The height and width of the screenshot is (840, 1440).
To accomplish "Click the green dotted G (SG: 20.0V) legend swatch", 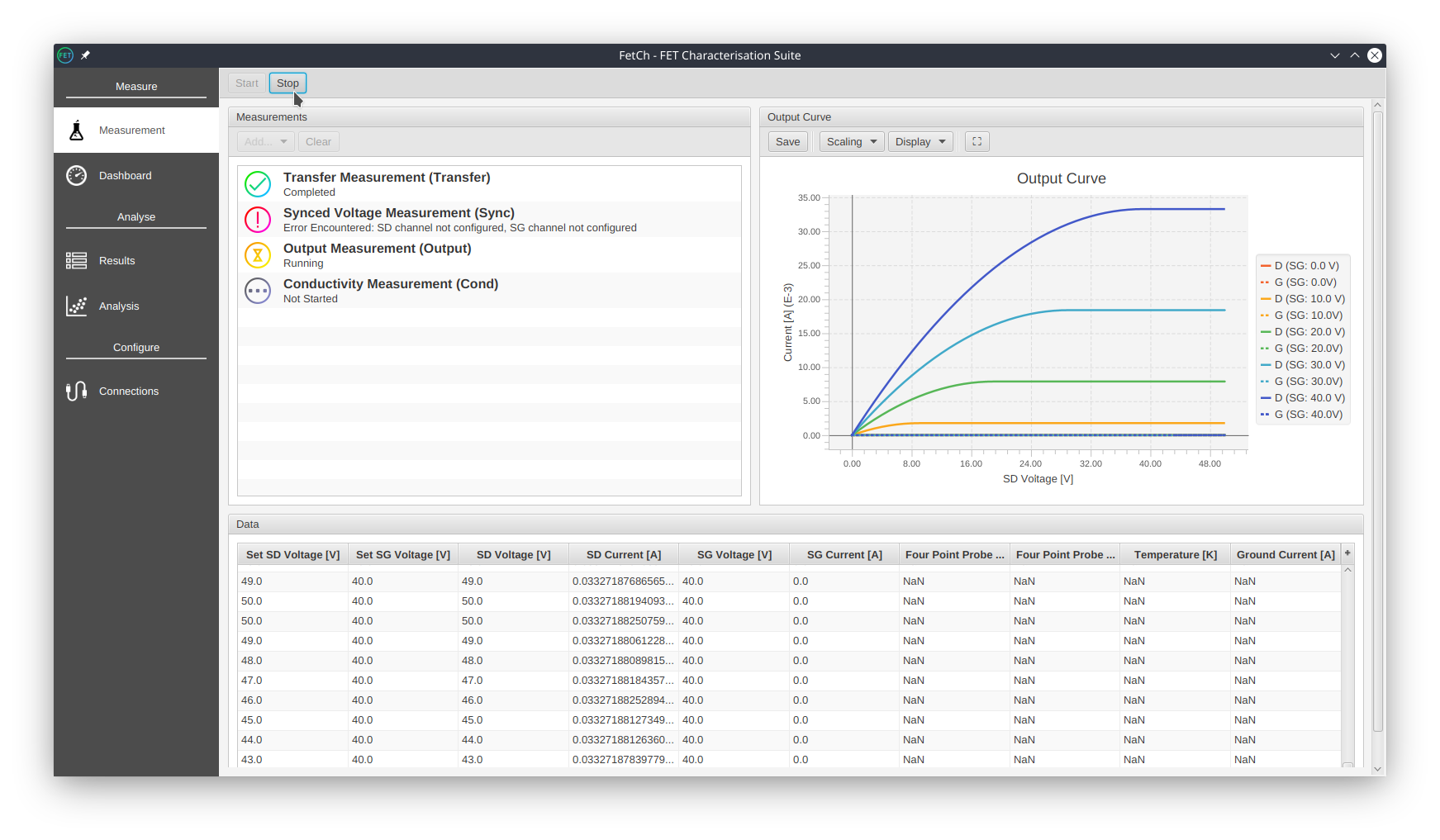I will point(1266,349).
